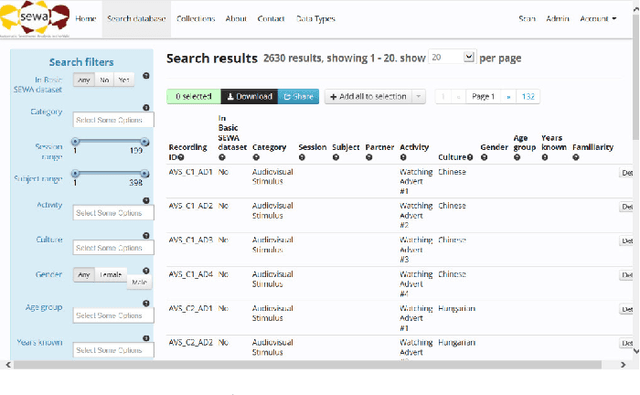Open Age group Select Some Options field
This screenshot has height=395, width=640.
point(113,315)
